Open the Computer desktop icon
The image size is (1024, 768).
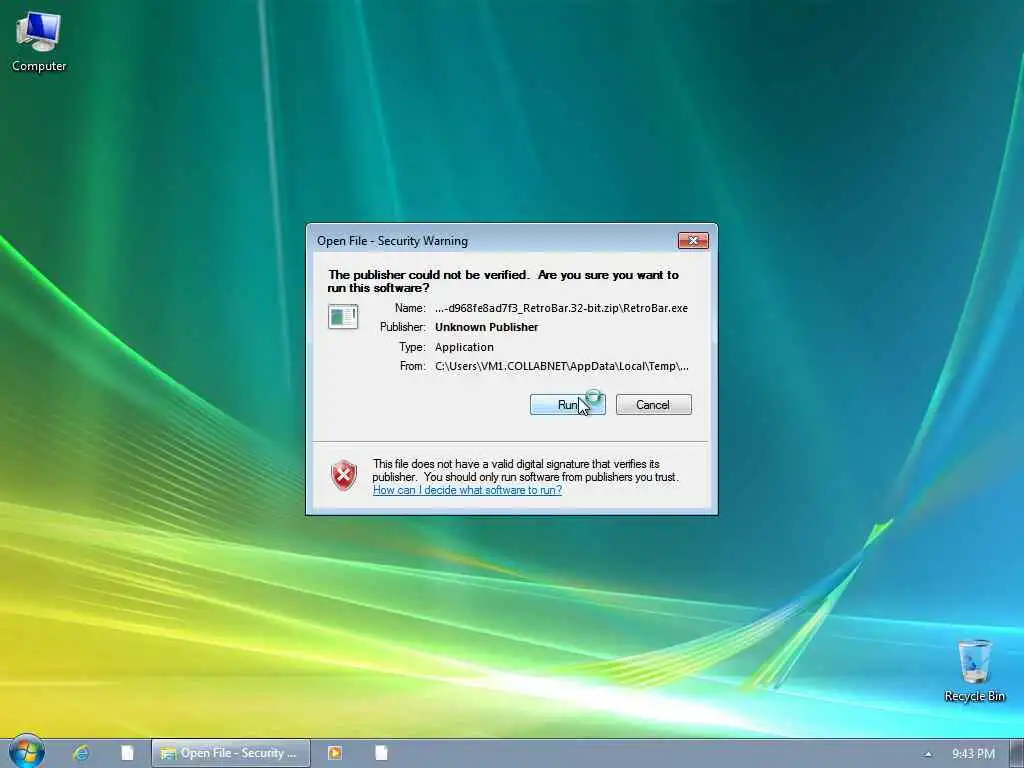pos(39,42)
